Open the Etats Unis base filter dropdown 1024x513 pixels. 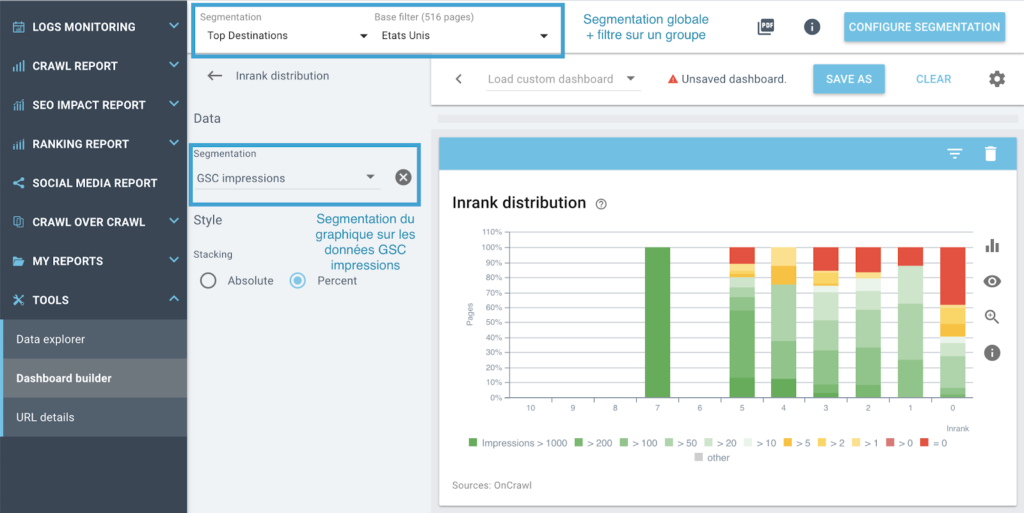(x=465, y=36)
